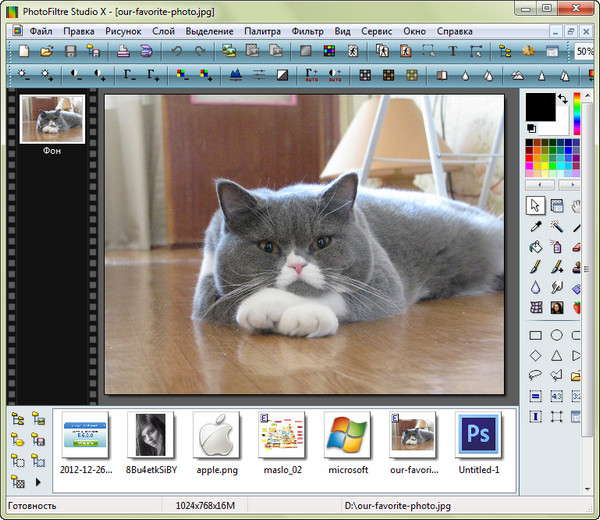Click the Undo arrow in toolbar
The width and height of the screenshot is (600, 520).
[177, 50]
